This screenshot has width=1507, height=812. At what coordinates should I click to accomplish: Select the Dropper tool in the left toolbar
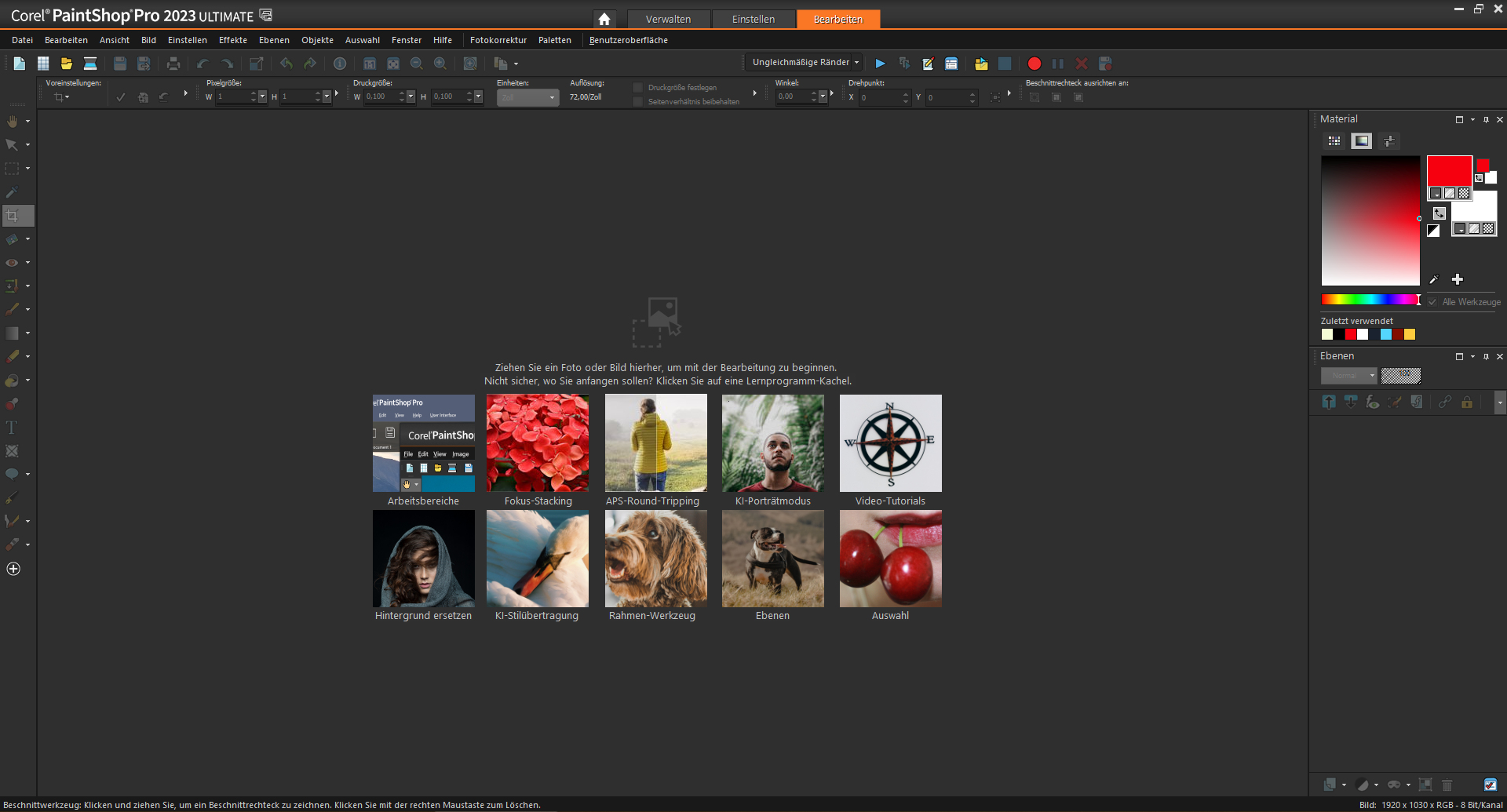(x=13, y=192)
